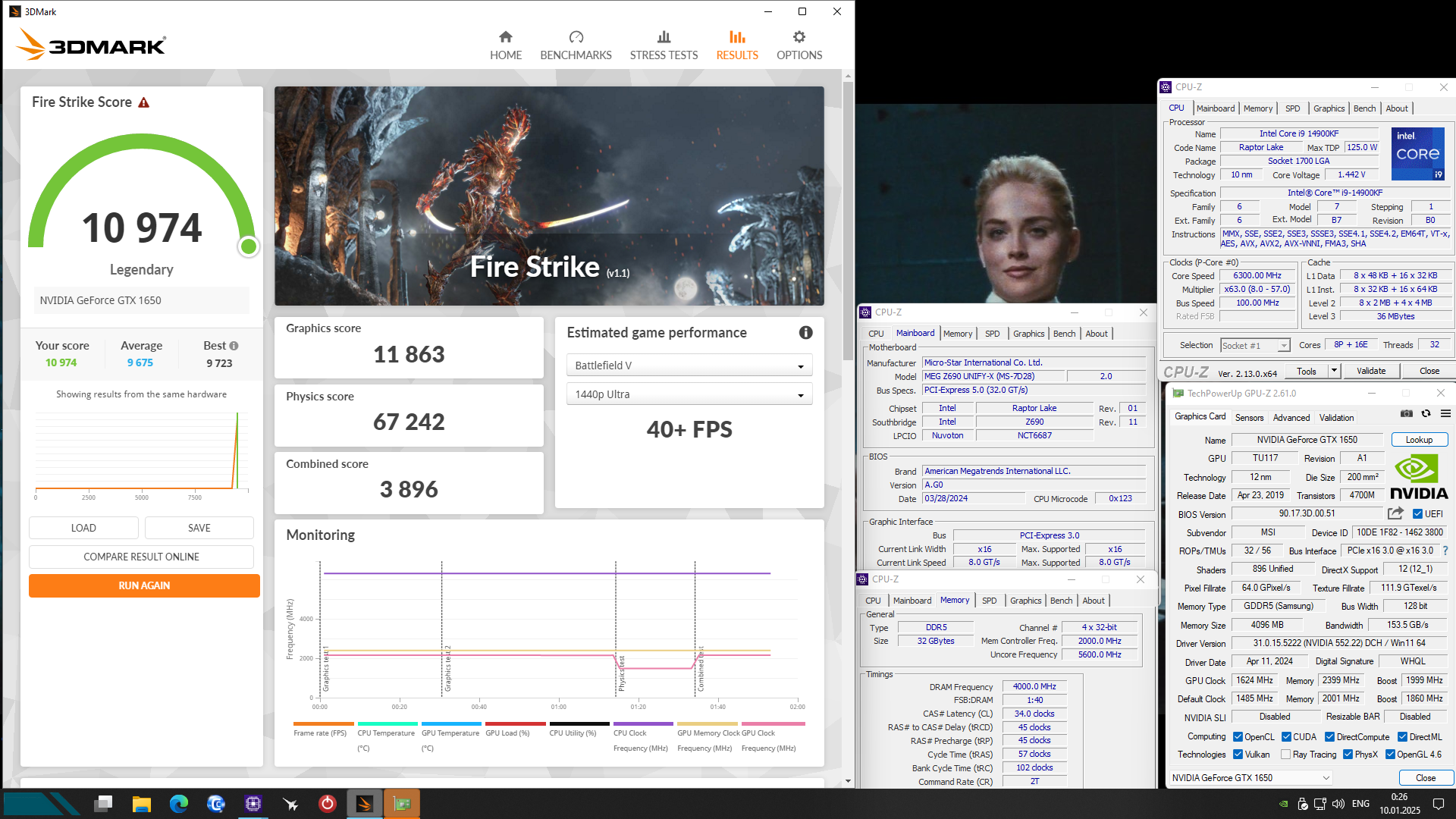This screenshot has width=1456, height=819.
Task: Click the Bus Interface question mark in GPU-Z
Action: [x=1445, y=551]
